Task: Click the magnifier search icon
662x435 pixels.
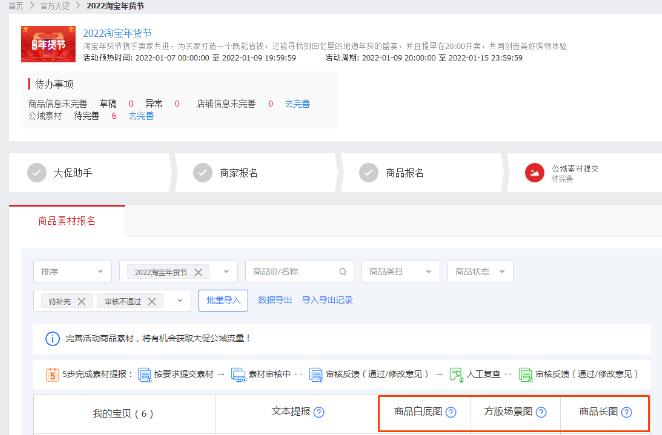Action: 342,272
